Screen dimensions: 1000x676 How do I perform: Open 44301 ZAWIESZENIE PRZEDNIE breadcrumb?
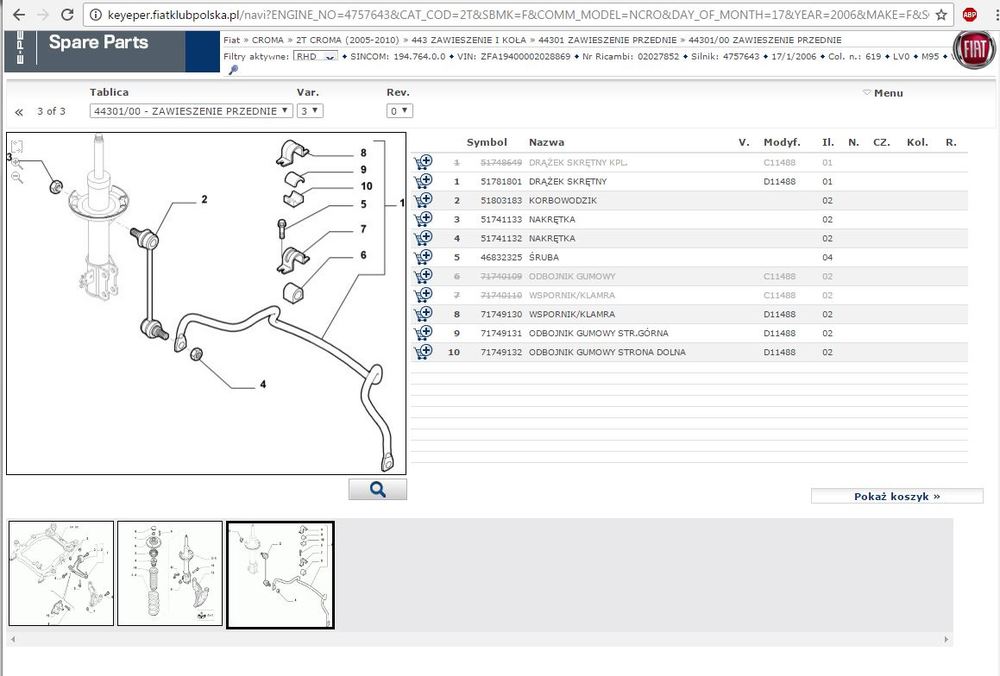pyautogui.click(x=607, y=40)
